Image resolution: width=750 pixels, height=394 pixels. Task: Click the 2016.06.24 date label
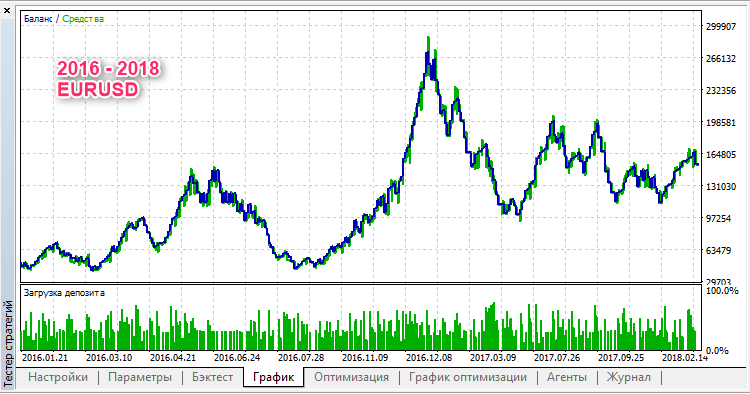coord(237,358)
